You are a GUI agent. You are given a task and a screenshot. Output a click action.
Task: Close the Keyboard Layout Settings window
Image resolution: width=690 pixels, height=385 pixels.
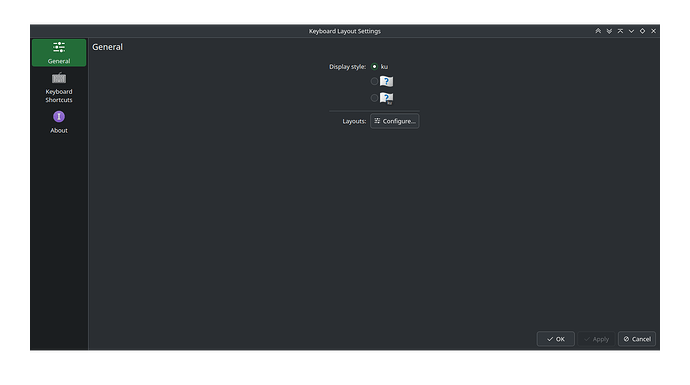click(653, 31)
